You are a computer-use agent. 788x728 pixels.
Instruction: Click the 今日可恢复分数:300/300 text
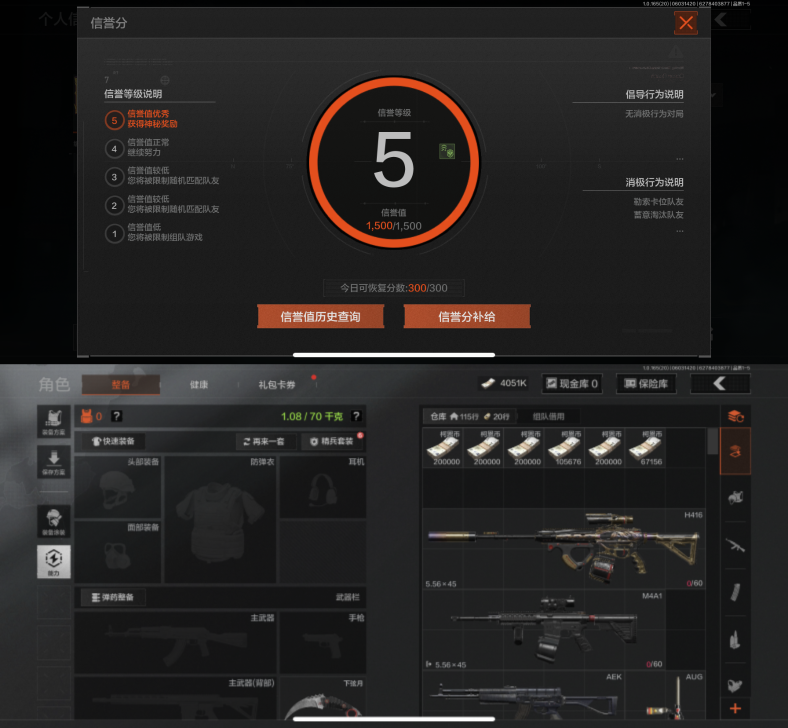393,288
